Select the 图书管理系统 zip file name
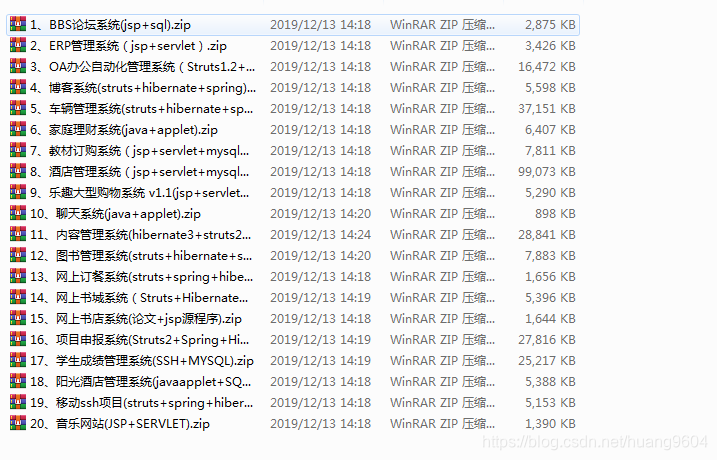Viewport: 717px width, 460px height. coord(141,256)
